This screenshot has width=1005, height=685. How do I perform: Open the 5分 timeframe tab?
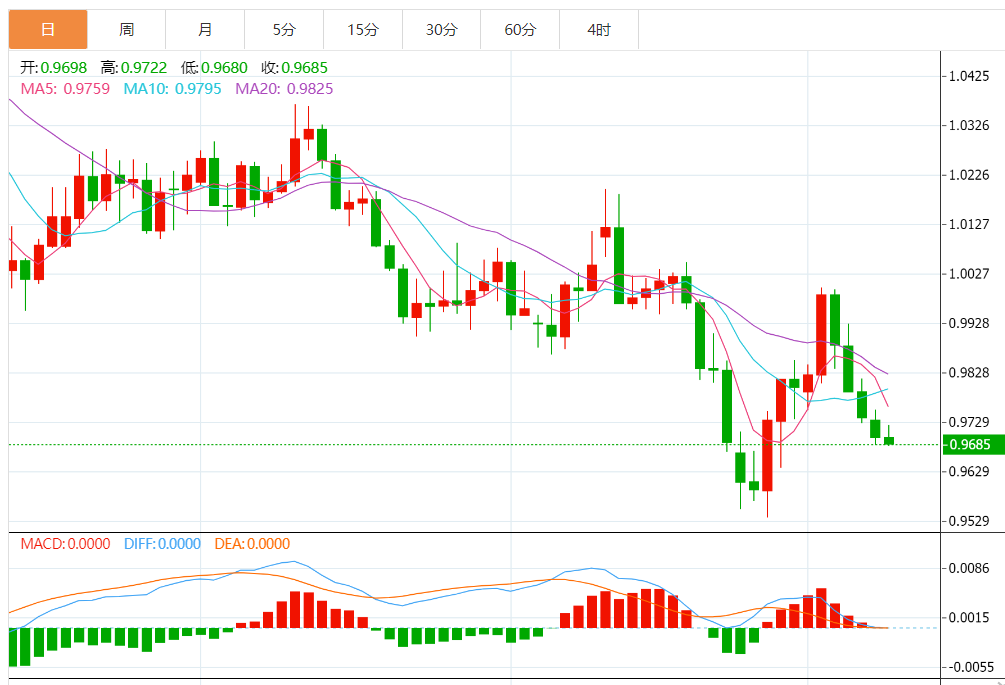click(284, 29)
